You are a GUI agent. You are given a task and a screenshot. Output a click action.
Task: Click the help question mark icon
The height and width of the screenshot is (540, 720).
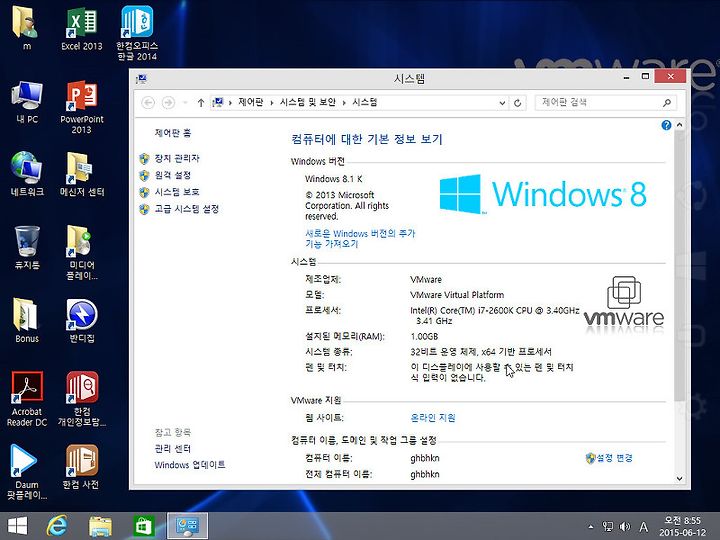666,125
